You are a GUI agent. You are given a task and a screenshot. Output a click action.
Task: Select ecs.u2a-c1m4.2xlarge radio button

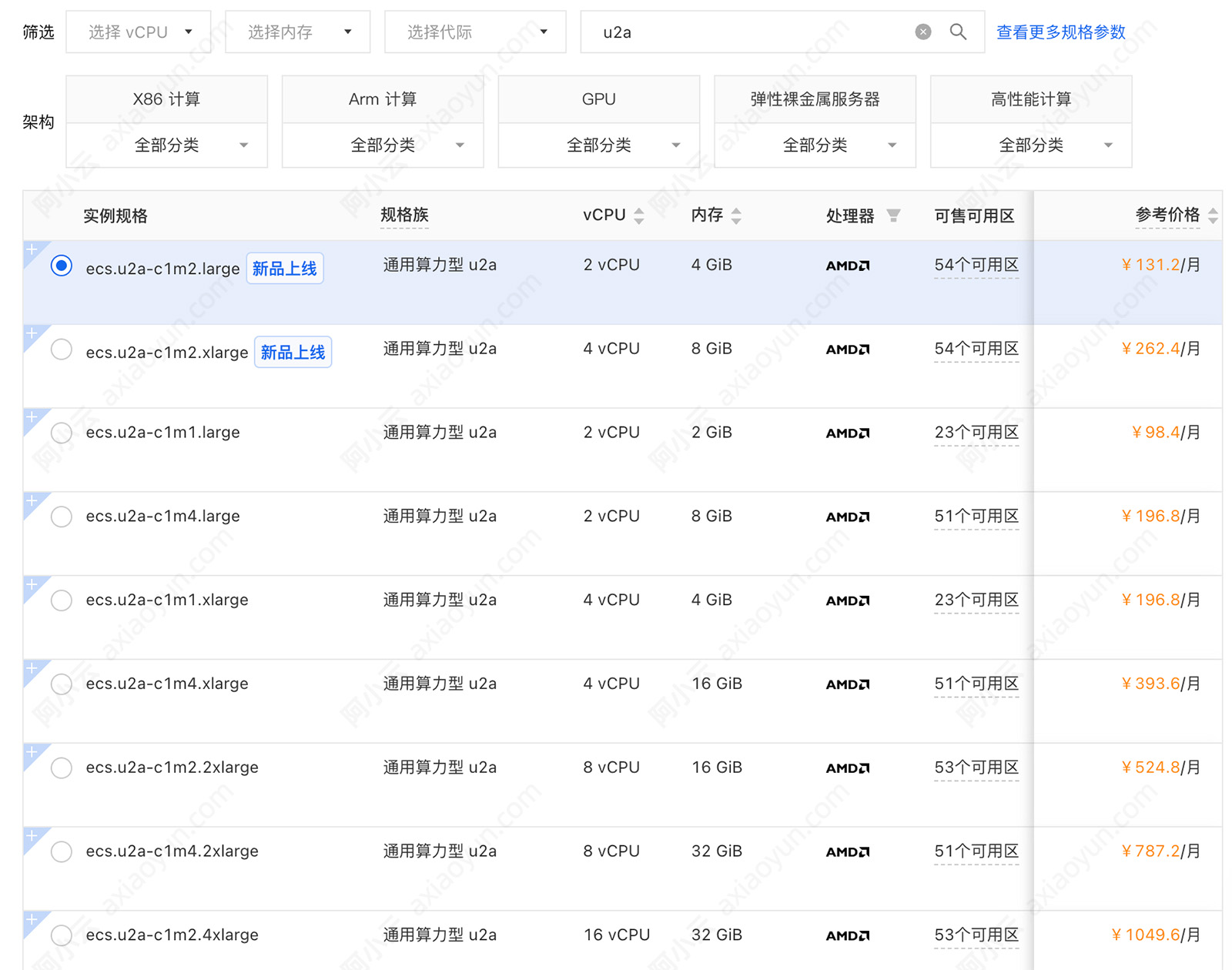point(62,852)
